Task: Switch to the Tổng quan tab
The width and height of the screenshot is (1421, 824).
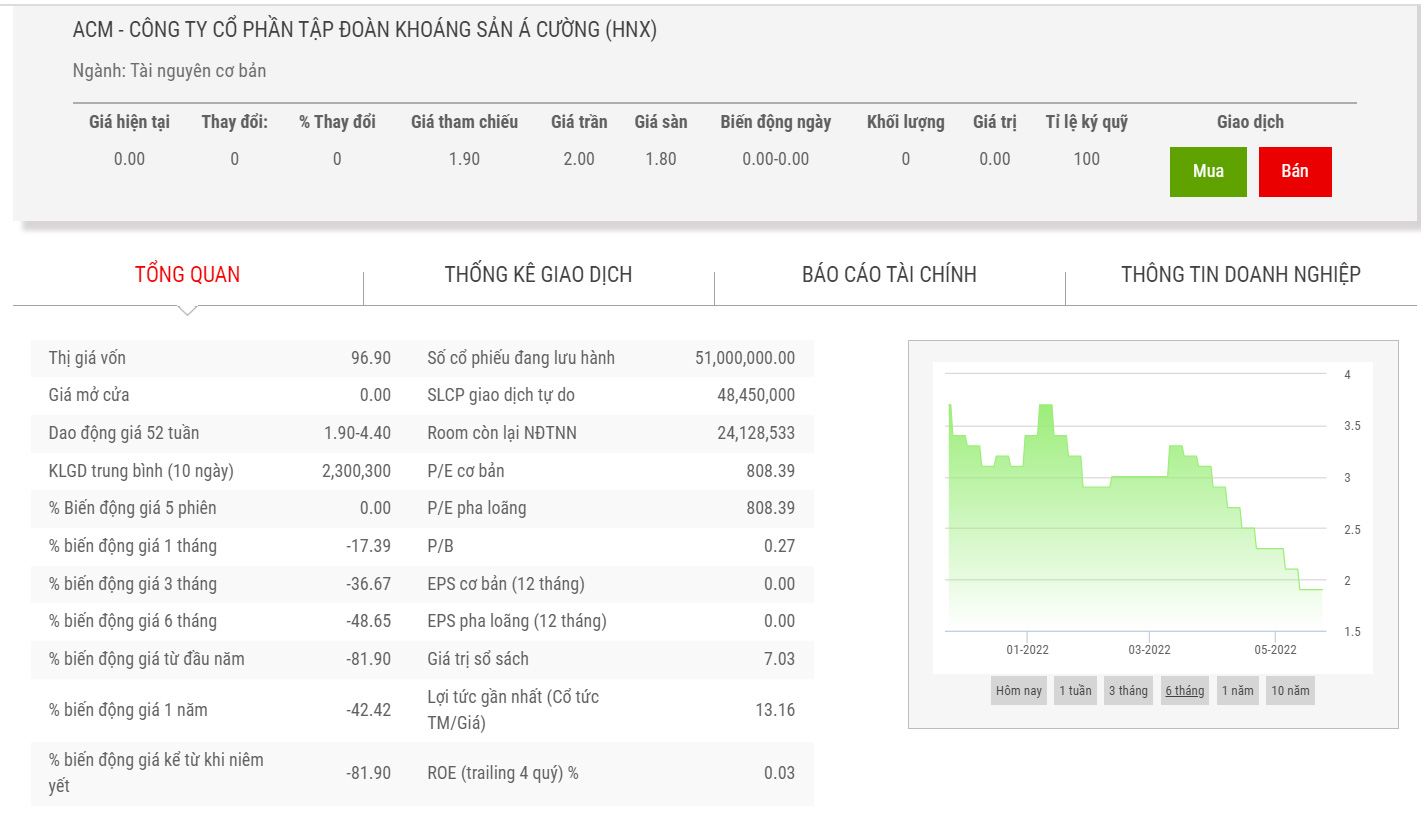Action: 188,274
